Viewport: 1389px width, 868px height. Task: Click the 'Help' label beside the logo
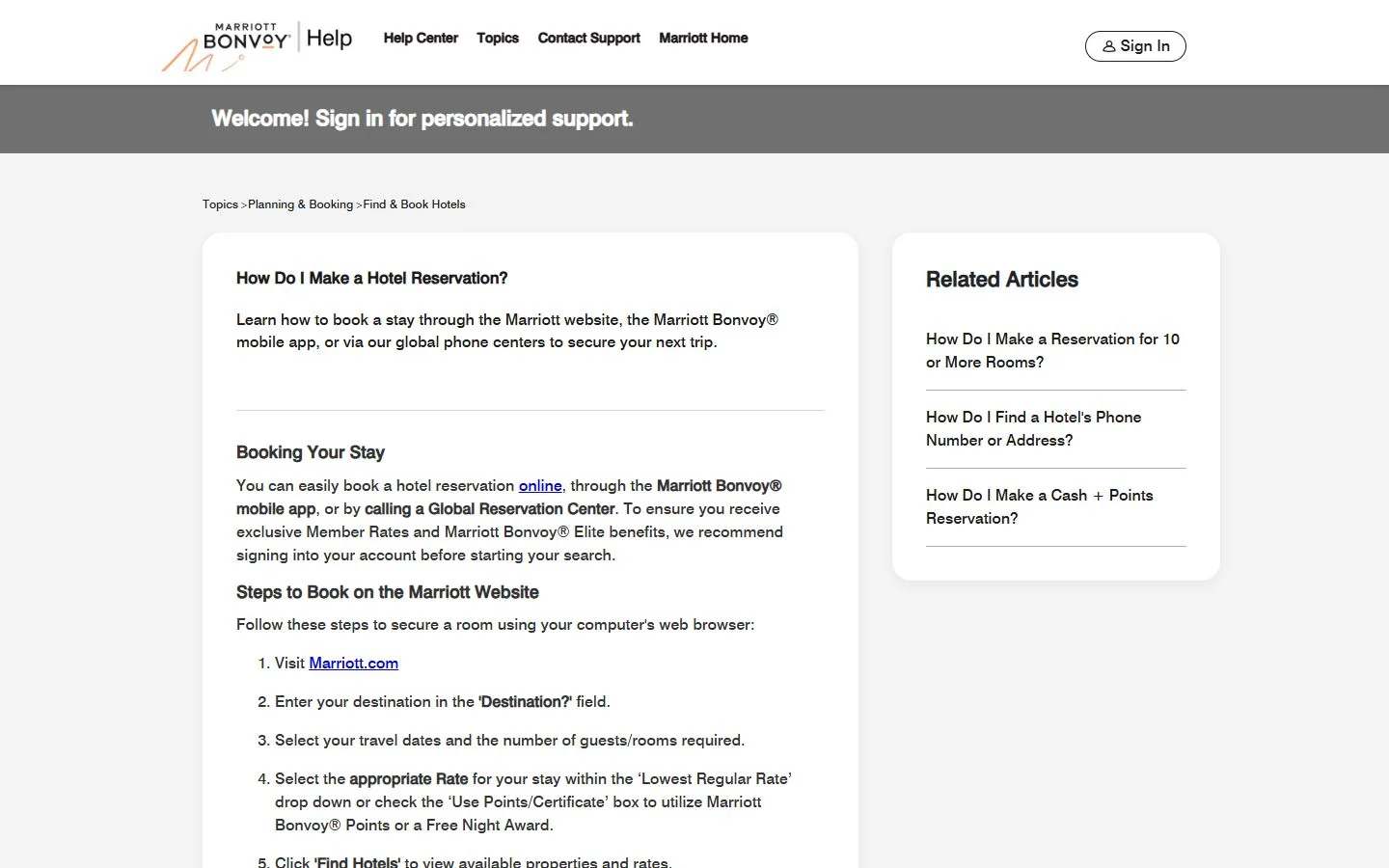pyautogui.click(x=329, y=39)
